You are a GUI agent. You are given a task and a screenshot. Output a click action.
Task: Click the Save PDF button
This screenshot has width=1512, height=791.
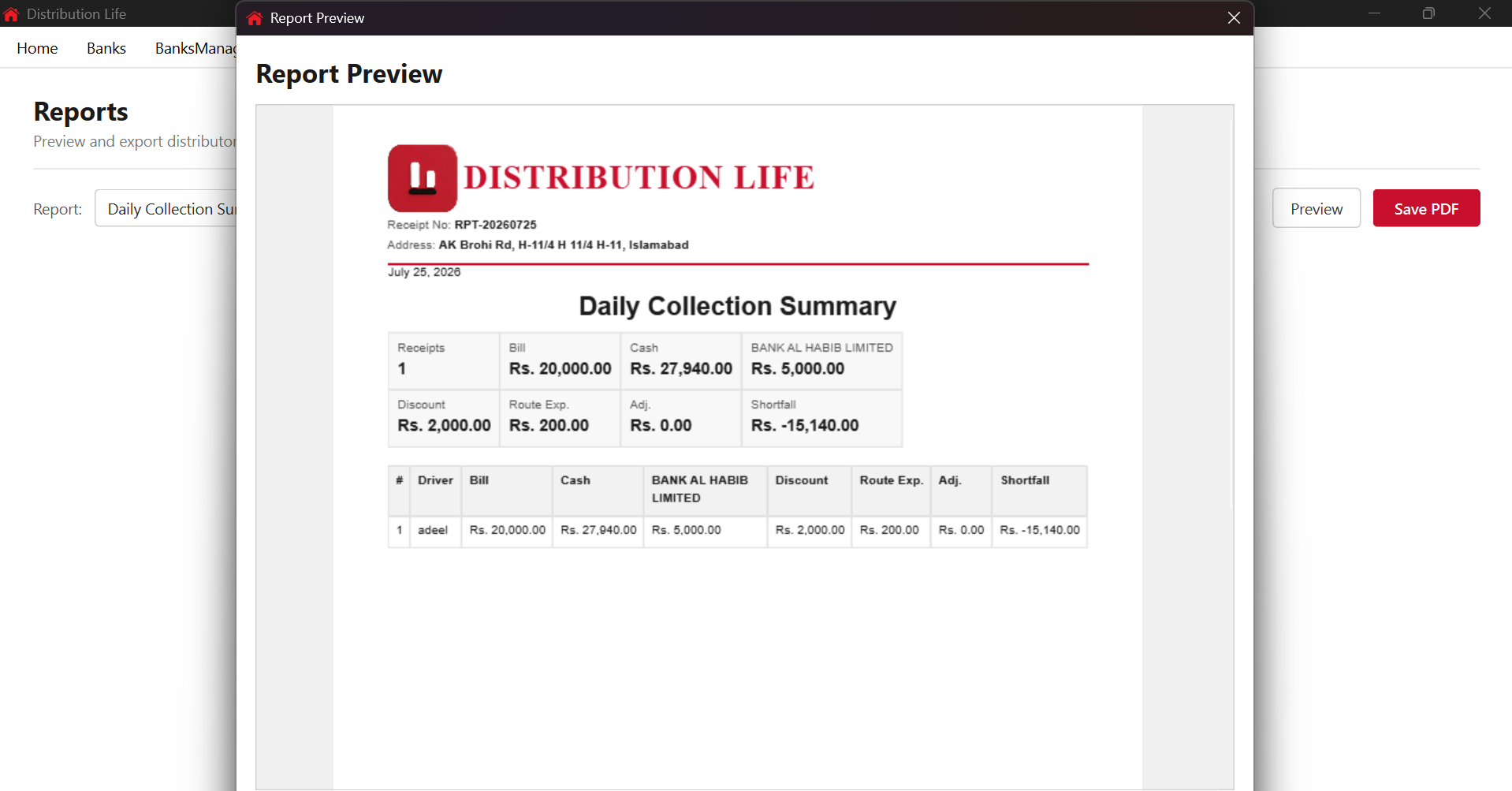pyautogui.click(x=1426, y=208)
